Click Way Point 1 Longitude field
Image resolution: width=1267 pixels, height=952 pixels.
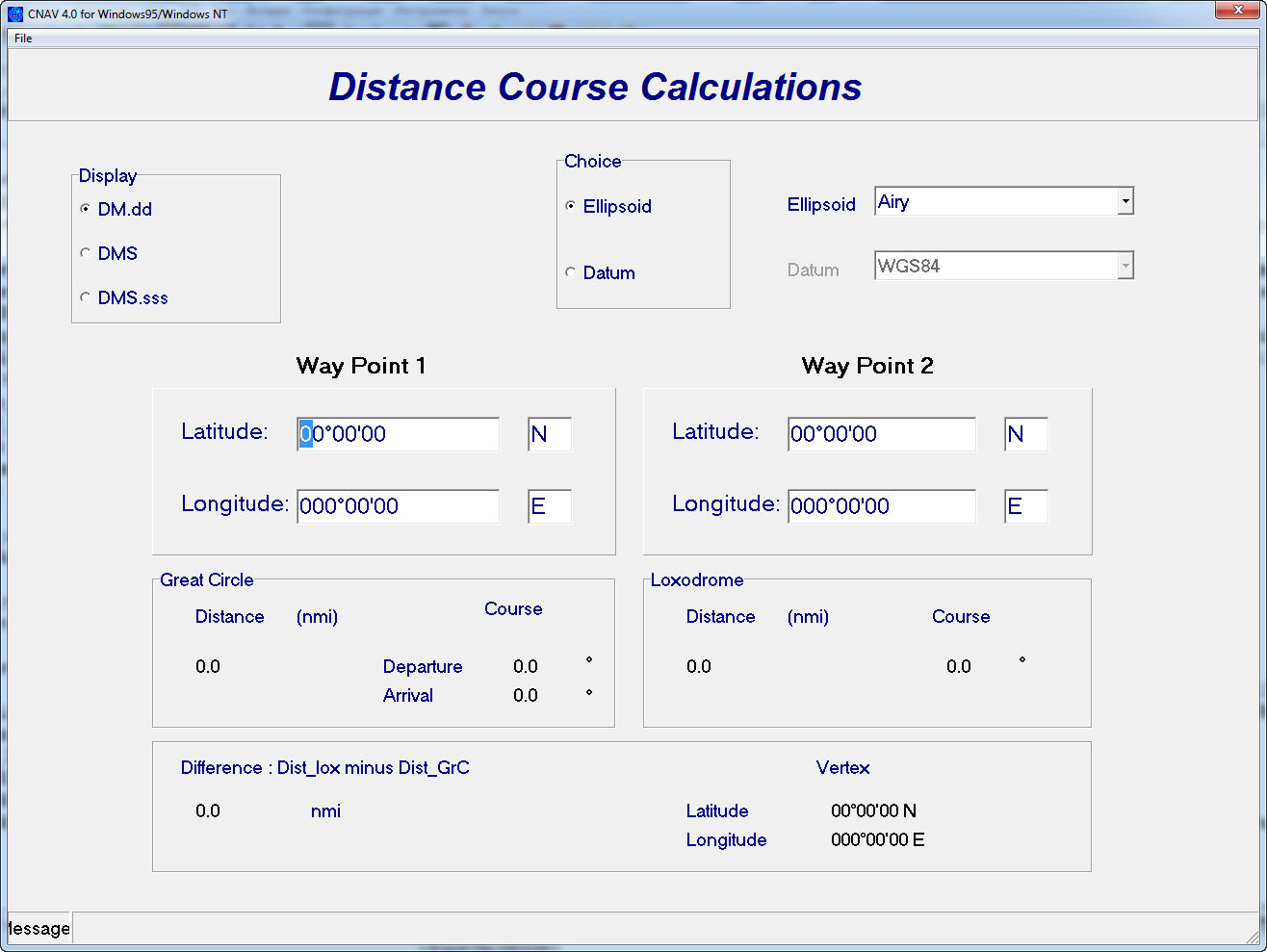399,506
